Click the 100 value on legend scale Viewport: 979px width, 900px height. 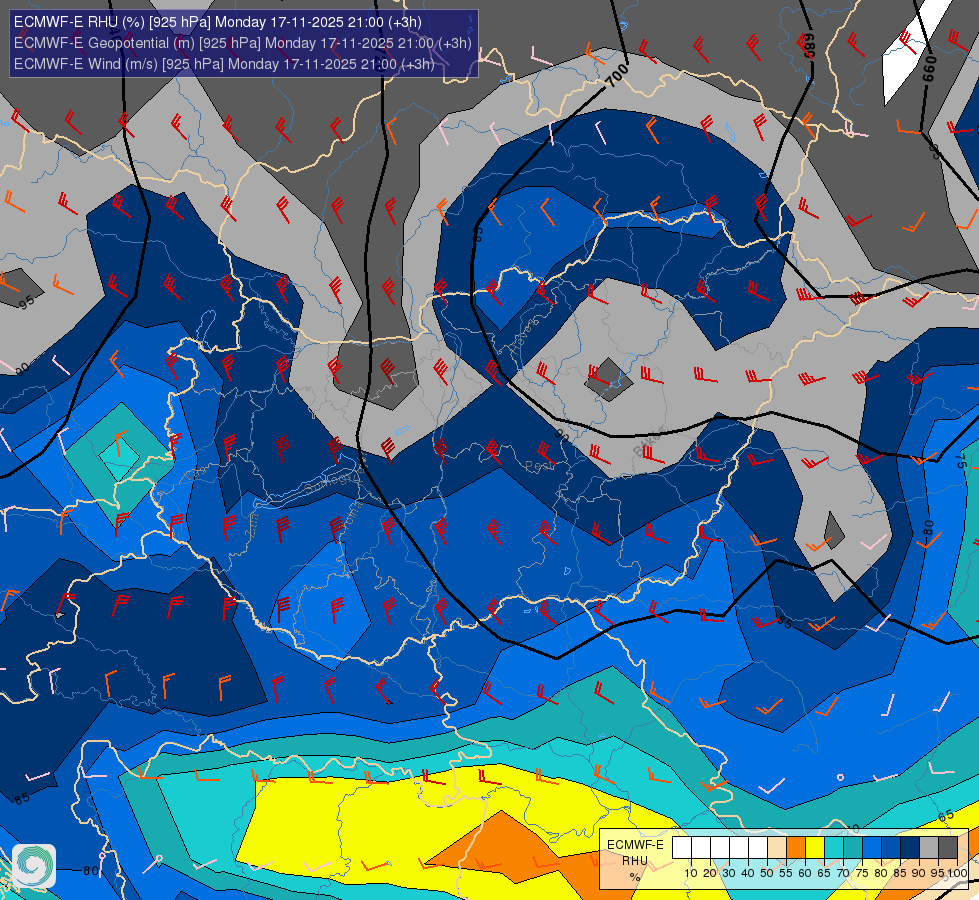tap(957, 873)
